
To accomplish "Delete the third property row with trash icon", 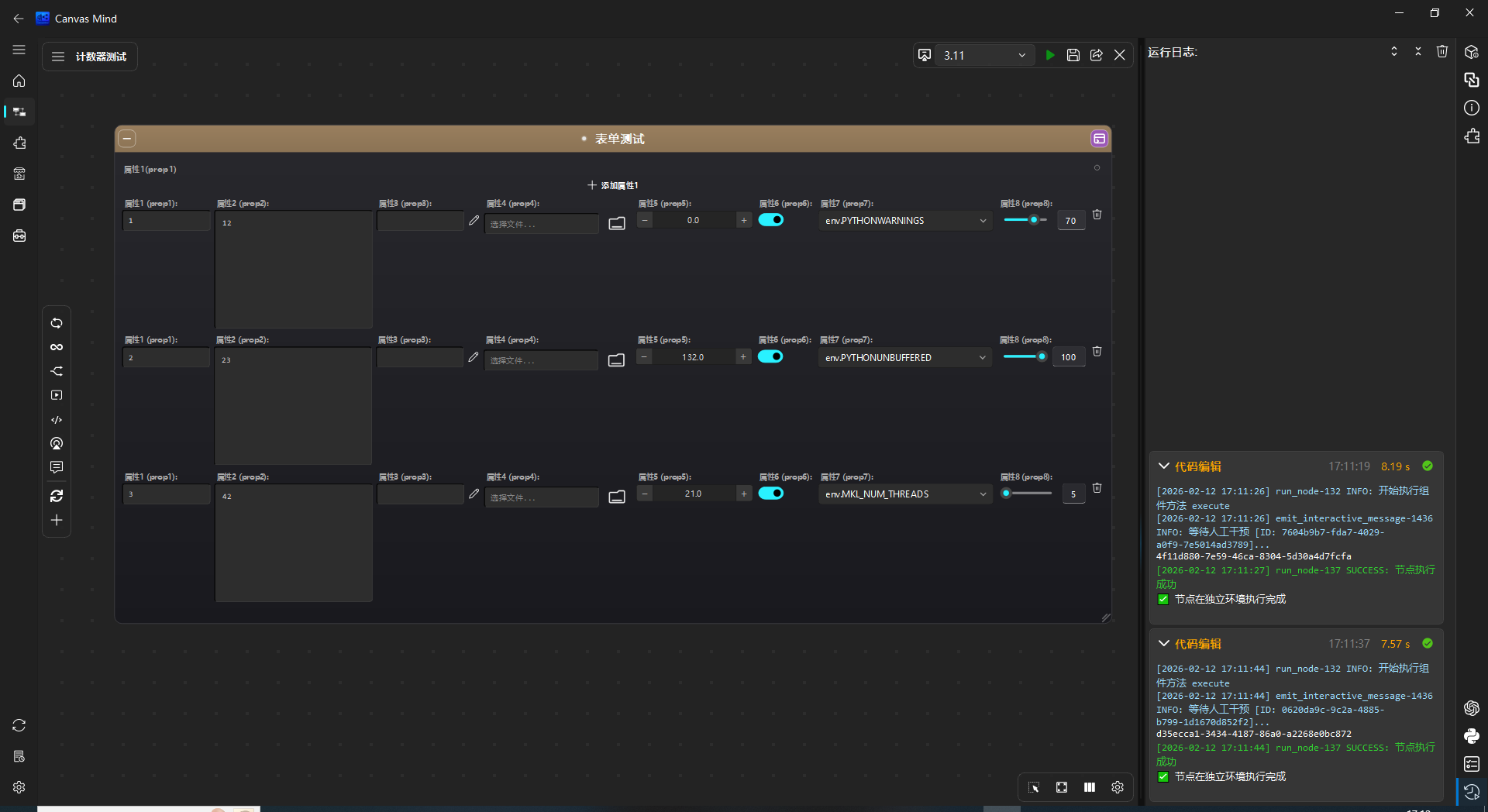I will point(1097,488).
